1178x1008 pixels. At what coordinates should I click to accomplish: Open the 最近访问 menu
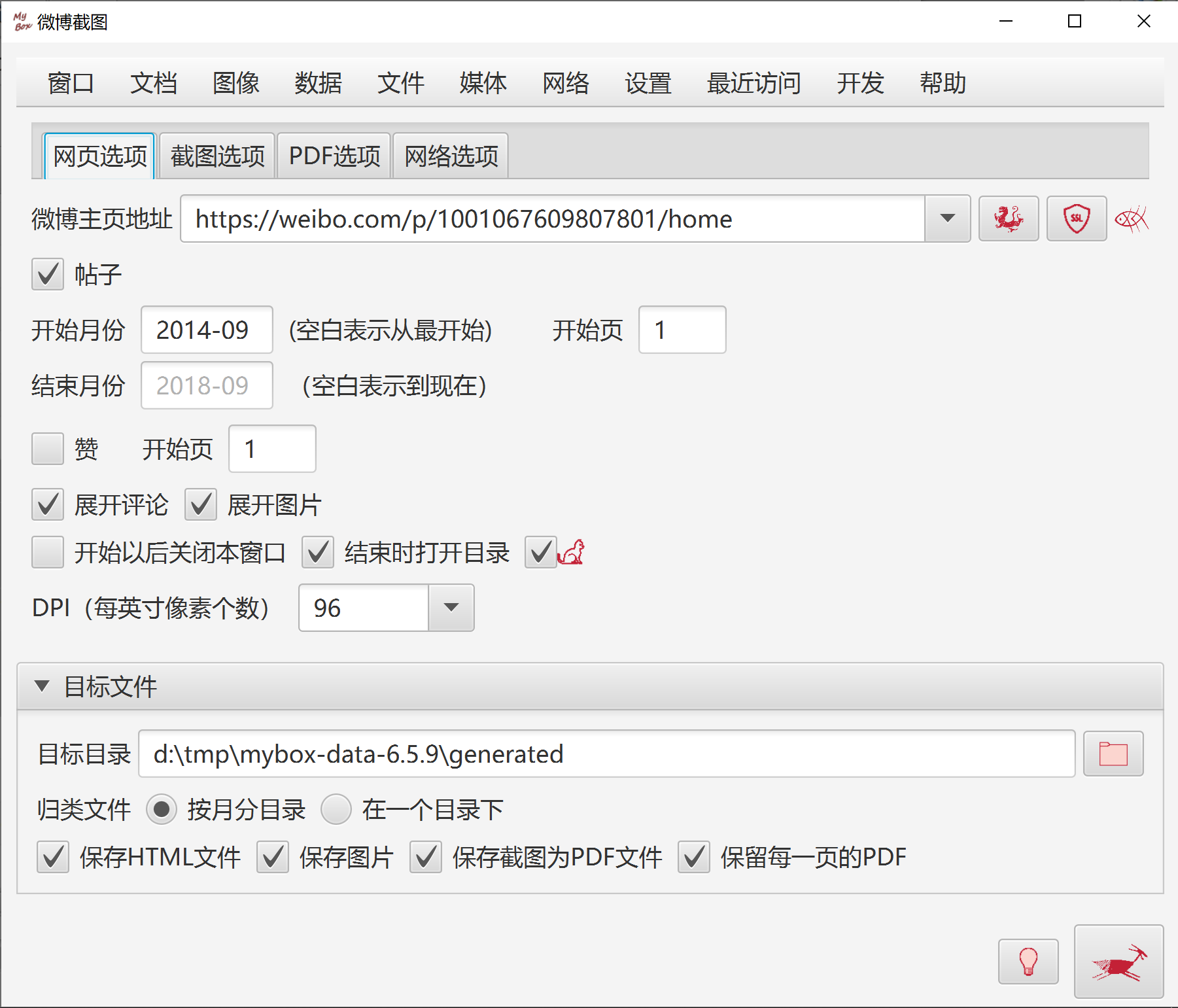[754, 83]
